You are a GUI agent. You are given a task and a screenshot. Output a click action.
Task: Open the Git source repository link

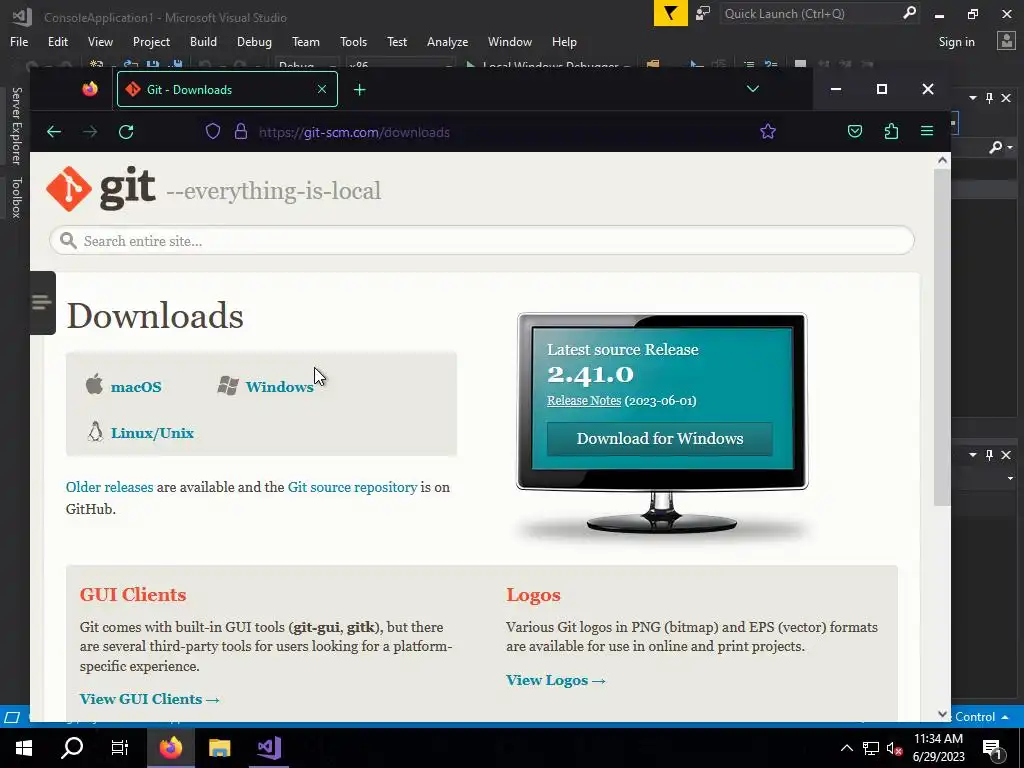(352, 487)
